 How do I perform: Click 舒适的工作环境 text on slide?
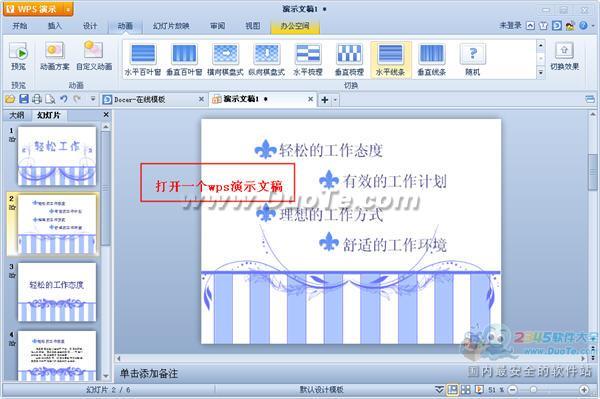pos(395,244)
